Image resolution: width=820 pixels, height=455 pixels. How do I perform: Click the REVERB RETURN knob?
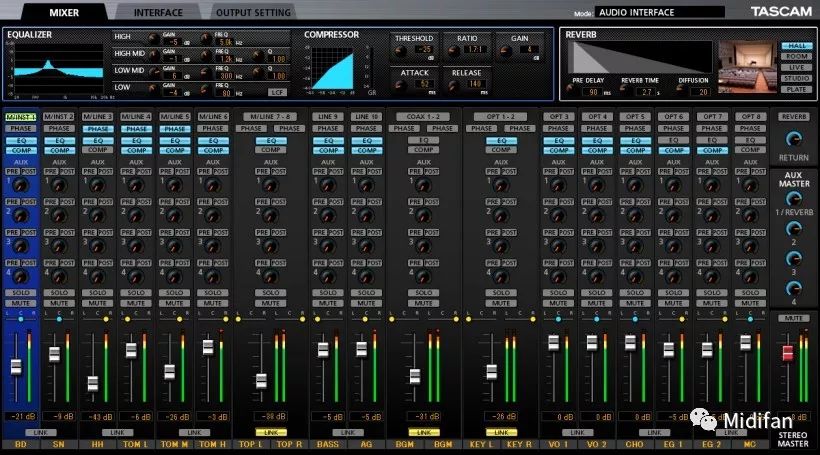pos(793,139)
